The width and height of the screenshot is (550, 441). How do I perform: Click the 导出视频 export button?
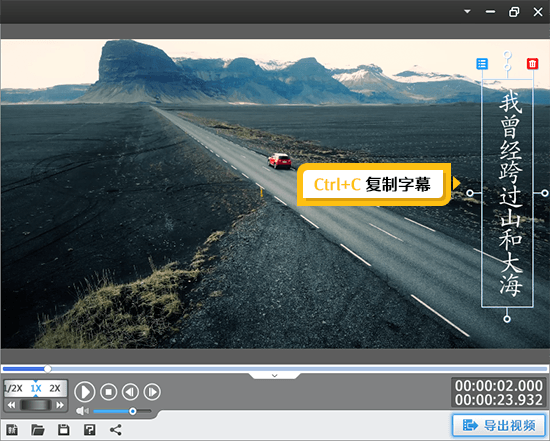click(x=499, y=426)
